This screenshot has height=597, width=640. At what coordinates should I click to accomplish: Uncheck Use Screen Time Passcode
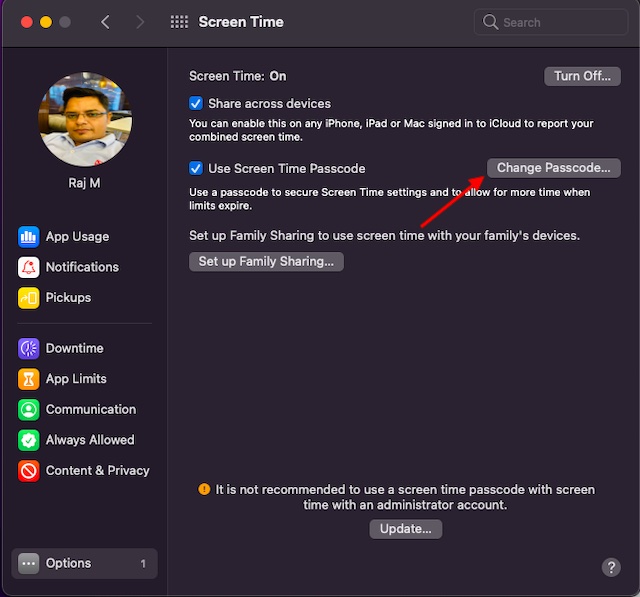[196, 168]
